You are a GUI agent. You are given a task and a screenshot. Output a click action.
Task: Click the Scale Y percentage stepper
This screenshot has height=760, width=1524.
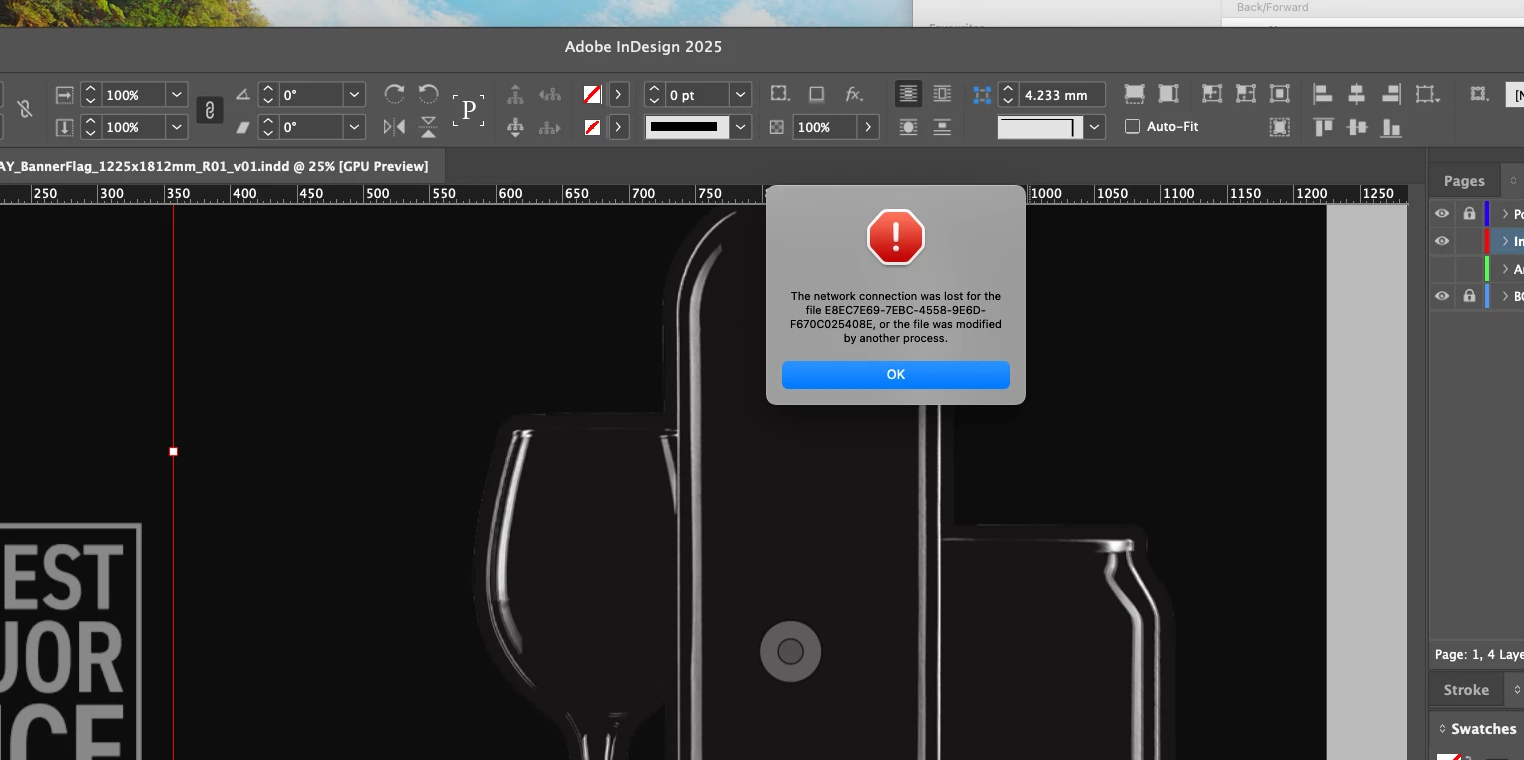point(91,127)
